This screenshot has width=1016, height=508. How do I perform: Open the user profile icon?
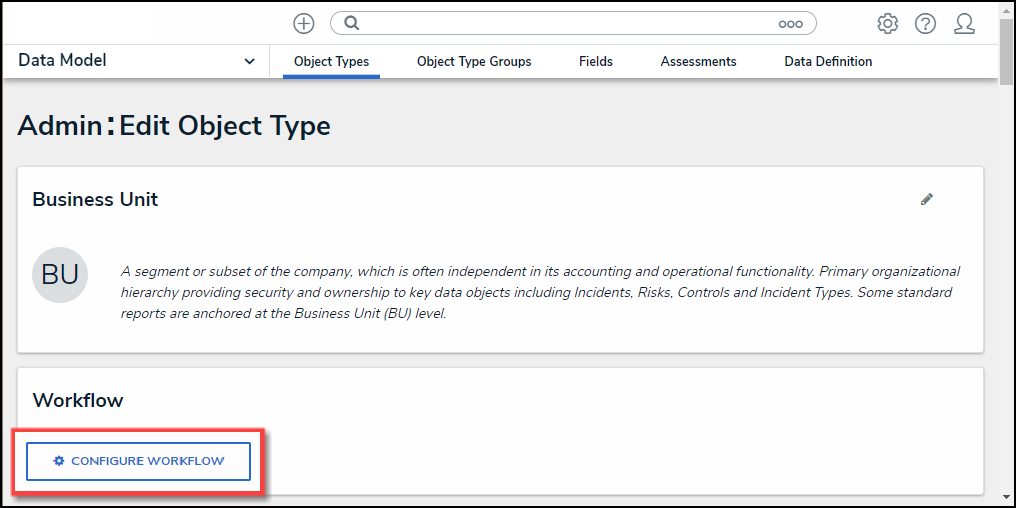tap(964, 23)
